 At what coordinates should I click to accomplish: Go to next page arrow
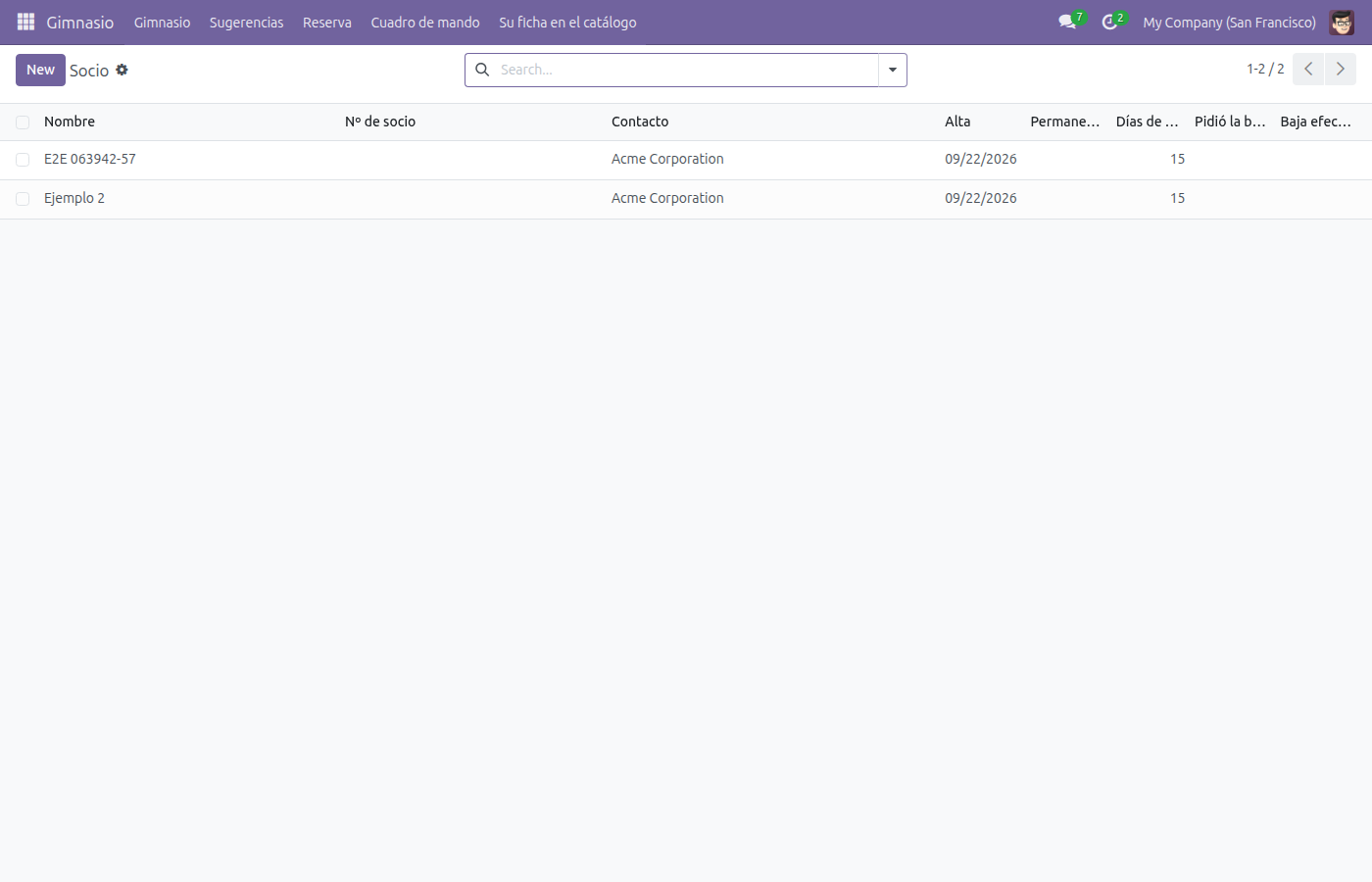[x=1341, y=69]
